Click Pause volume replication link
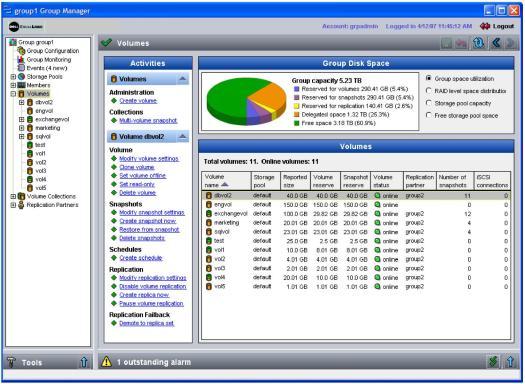525x384 pixels. coord(151,303)
